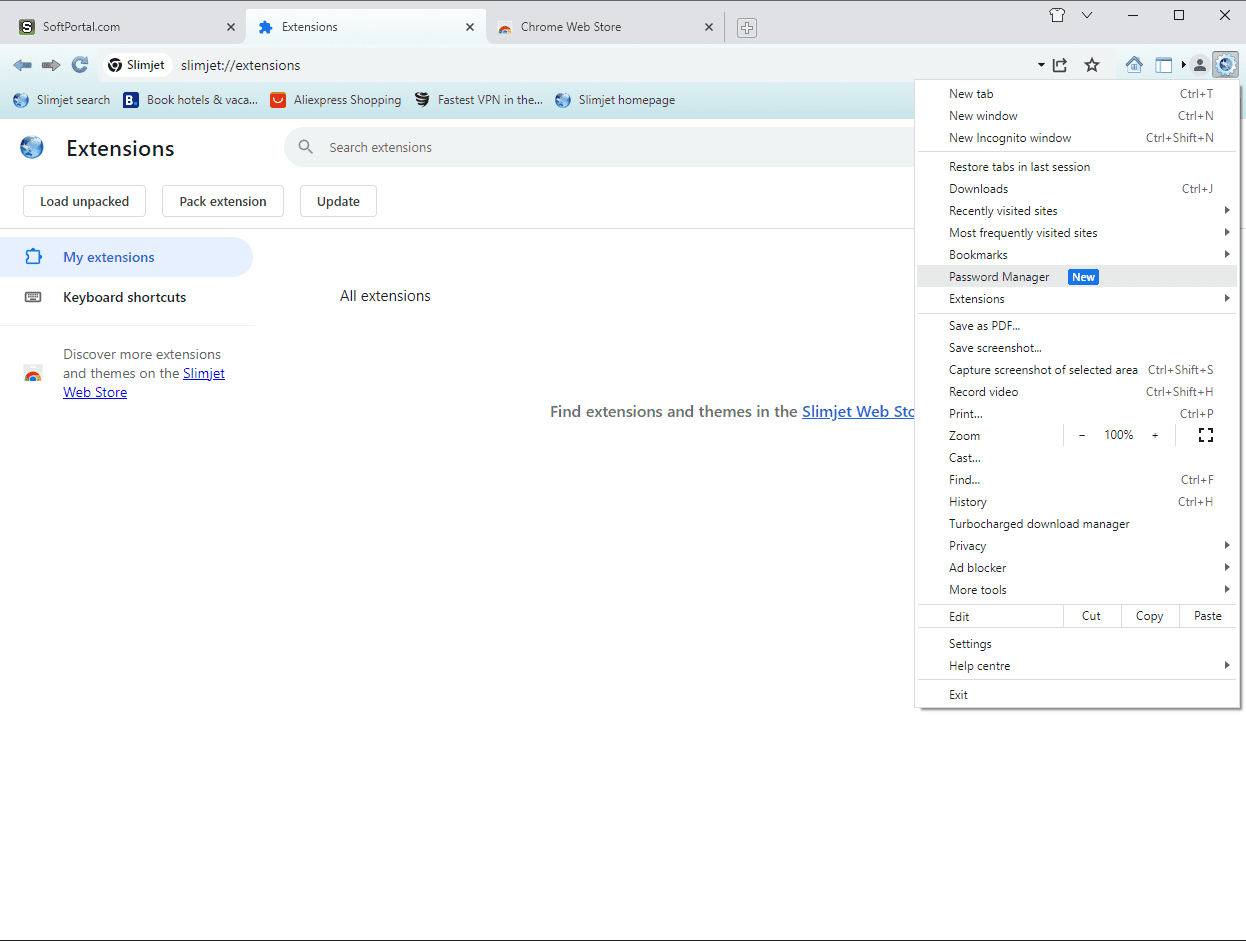This screenshot has height=941, width=1246.
Task: Click Cut in the Edit row
Action: coord(1092,616)
